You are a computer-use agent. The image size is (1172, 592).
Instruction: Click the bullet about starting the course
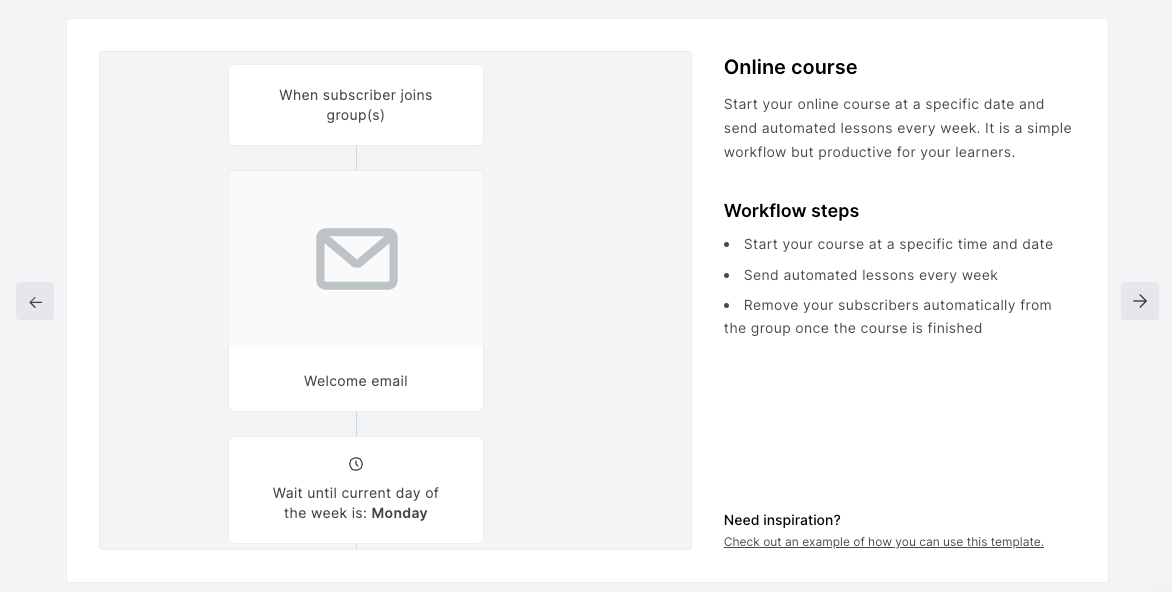click(898, 244)
